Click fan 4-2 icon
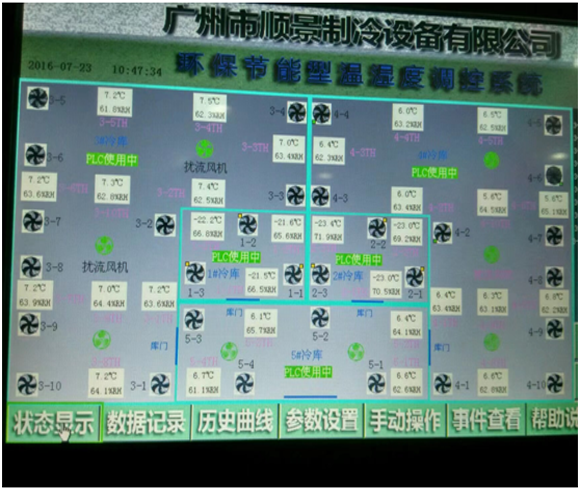This screenshot has width=580, height=490. [442, 233]
